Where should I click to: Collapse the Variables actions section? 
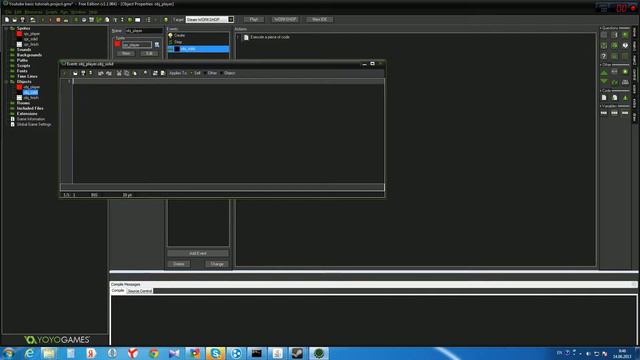pyautogui.click(x=601, y=106)
